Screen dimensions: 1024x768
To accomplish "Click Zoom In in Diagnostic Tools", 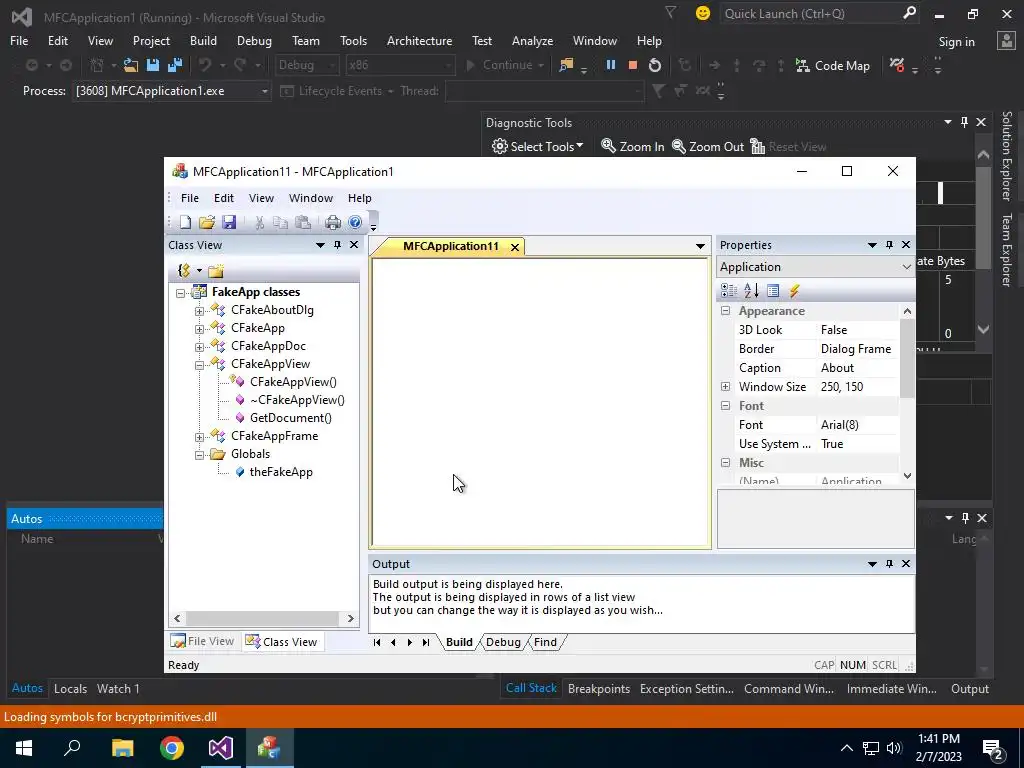I will coord(632,146).
